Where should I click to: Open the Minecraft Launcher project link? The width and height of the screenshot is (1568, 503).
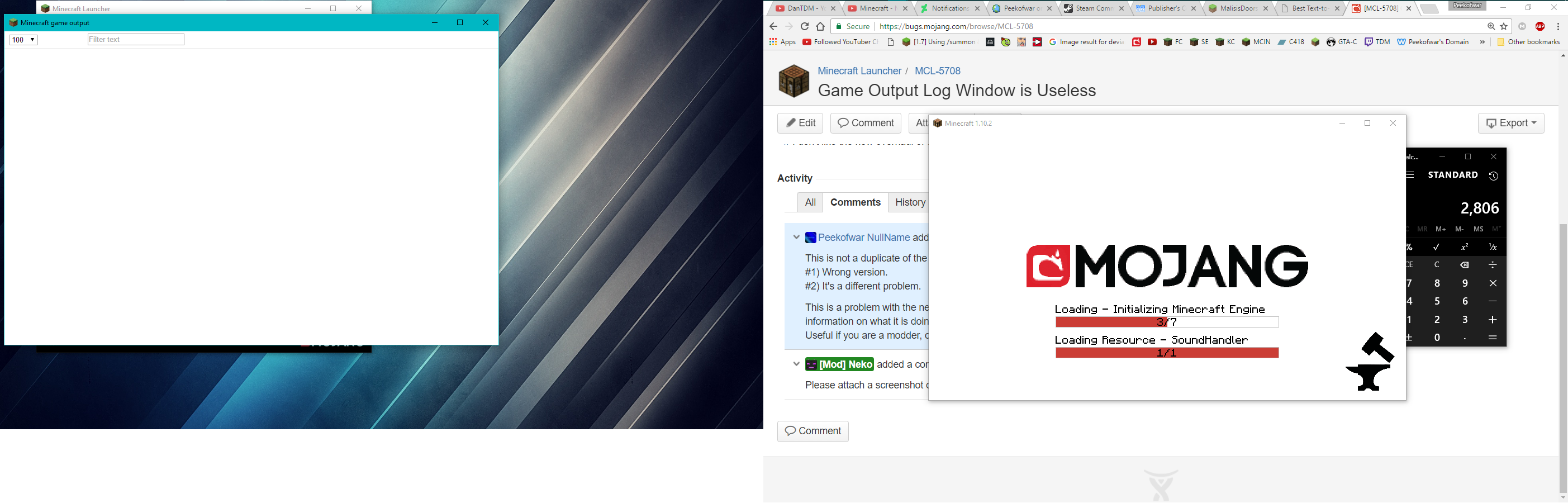859,70
